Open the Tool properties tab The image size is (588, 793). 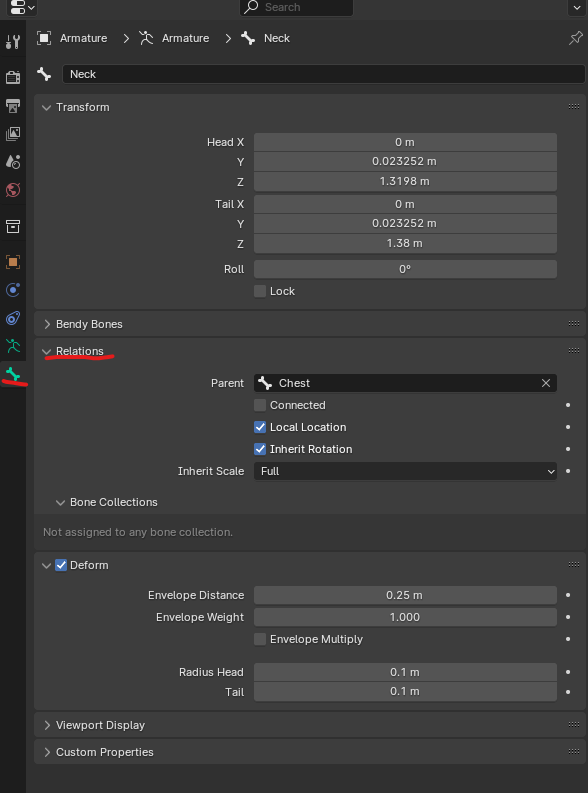click(13, 41)
